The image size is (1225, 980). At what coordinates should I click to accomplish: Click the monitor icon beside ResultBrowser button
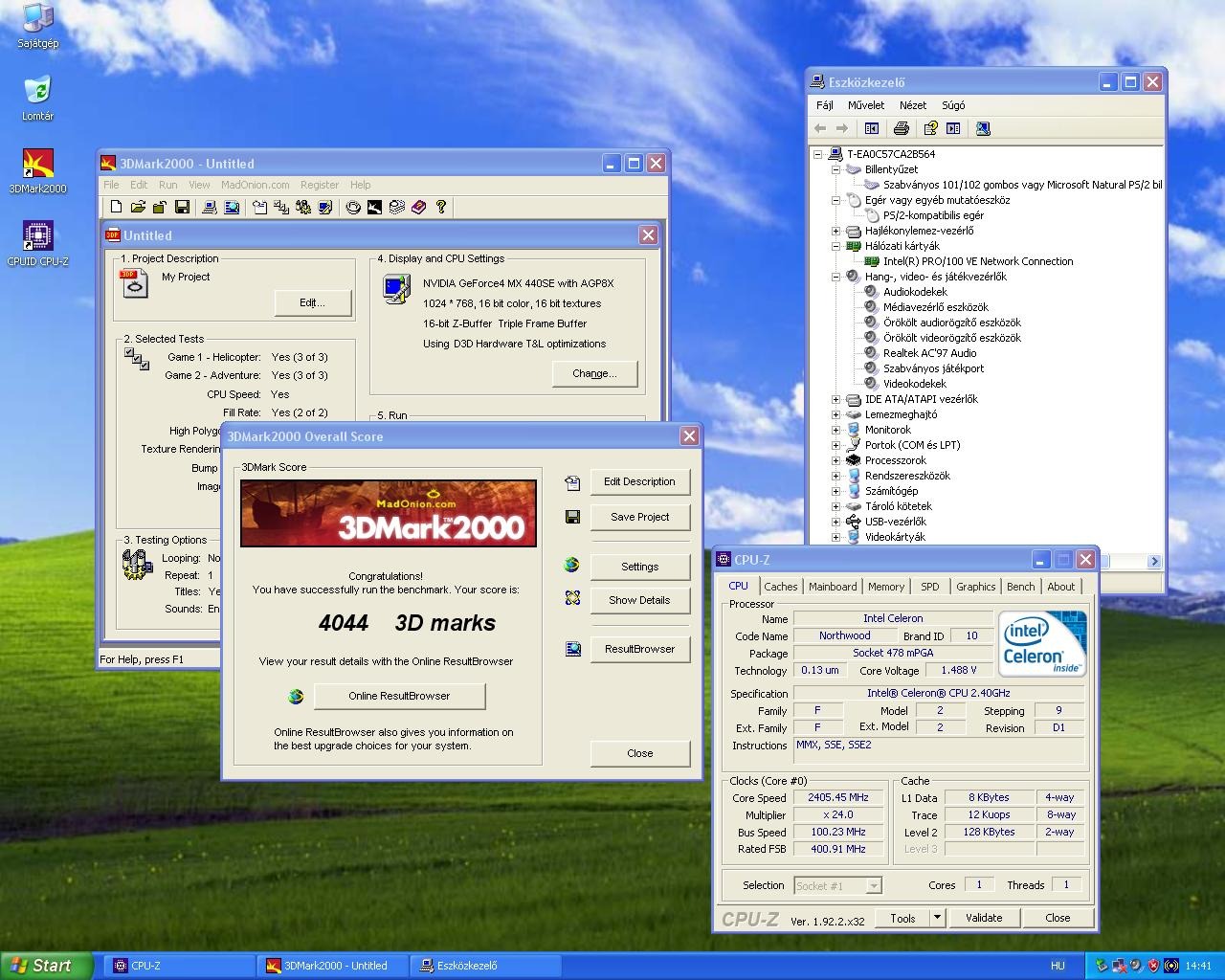572,649
